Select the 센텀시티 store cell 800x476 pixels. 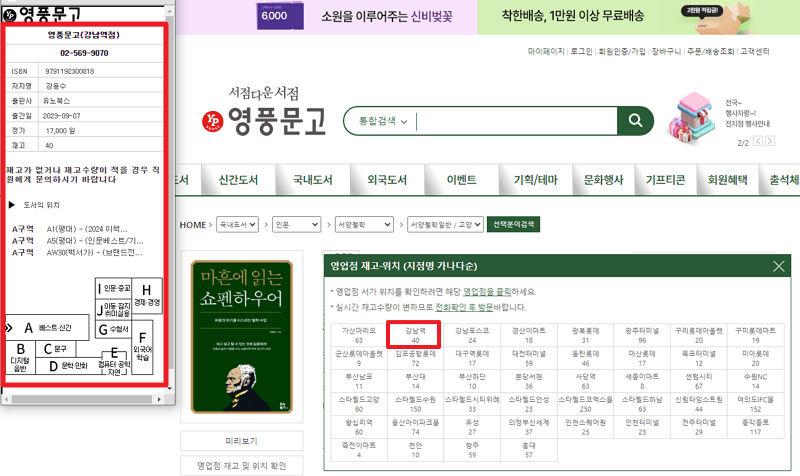click(698, 381)
